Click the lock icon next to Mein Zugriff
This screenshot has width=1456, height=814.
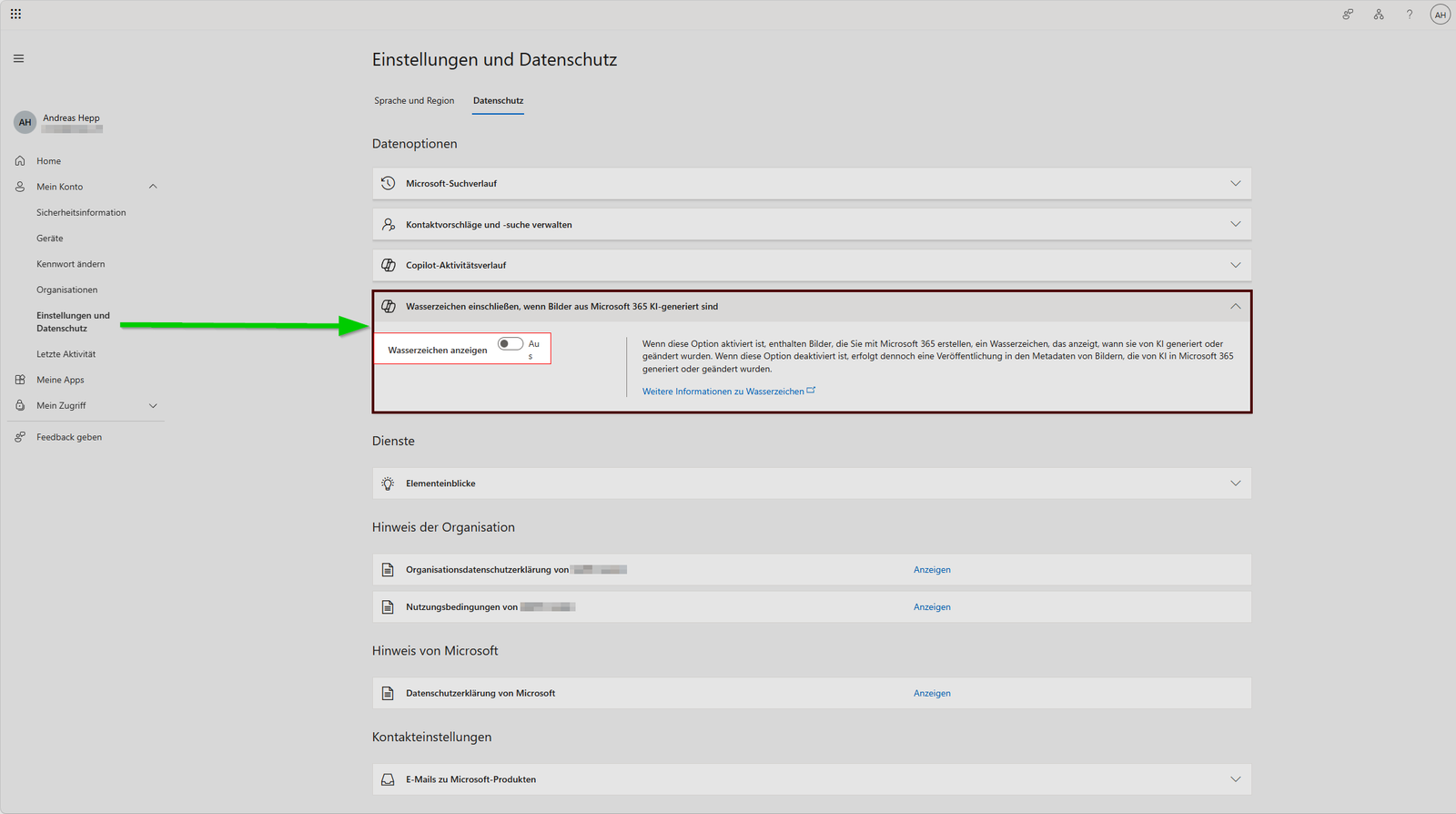[x=20, y=405]
